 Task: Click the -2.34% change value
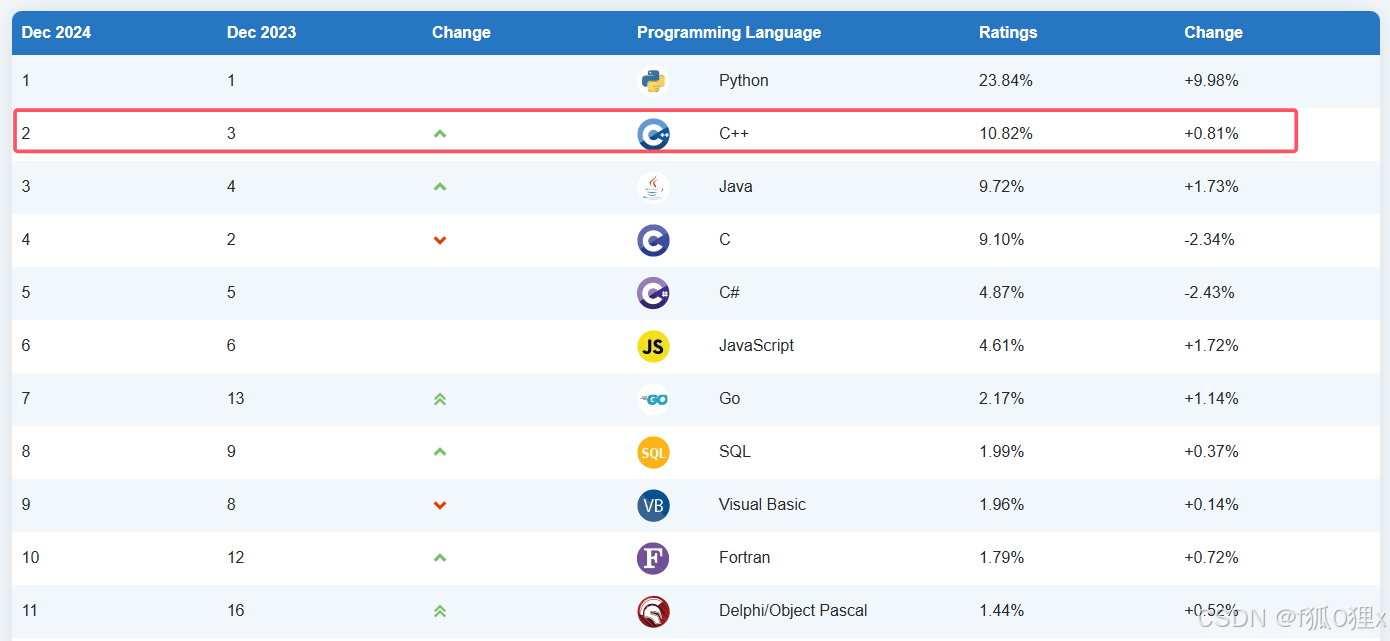[1210, 239]
